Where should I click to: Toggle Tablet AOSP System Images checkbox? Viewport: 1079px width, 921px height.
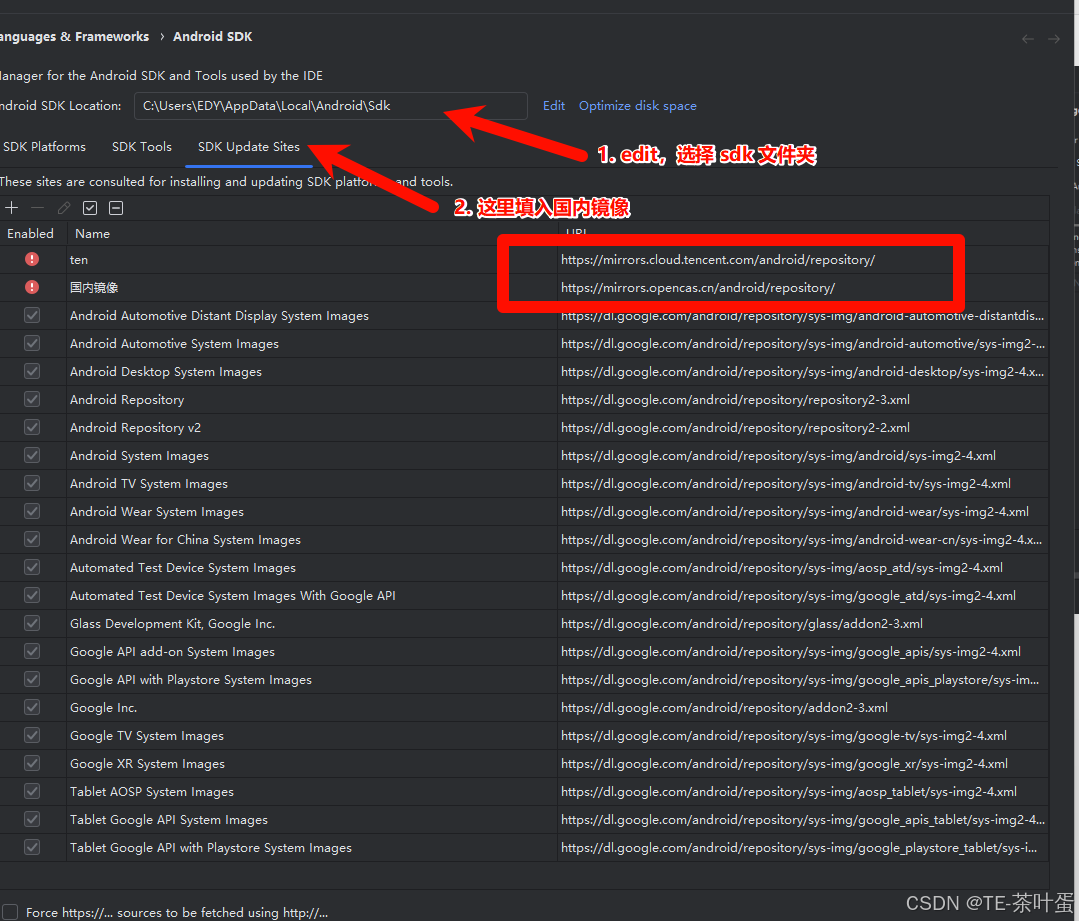click(32, 792)
